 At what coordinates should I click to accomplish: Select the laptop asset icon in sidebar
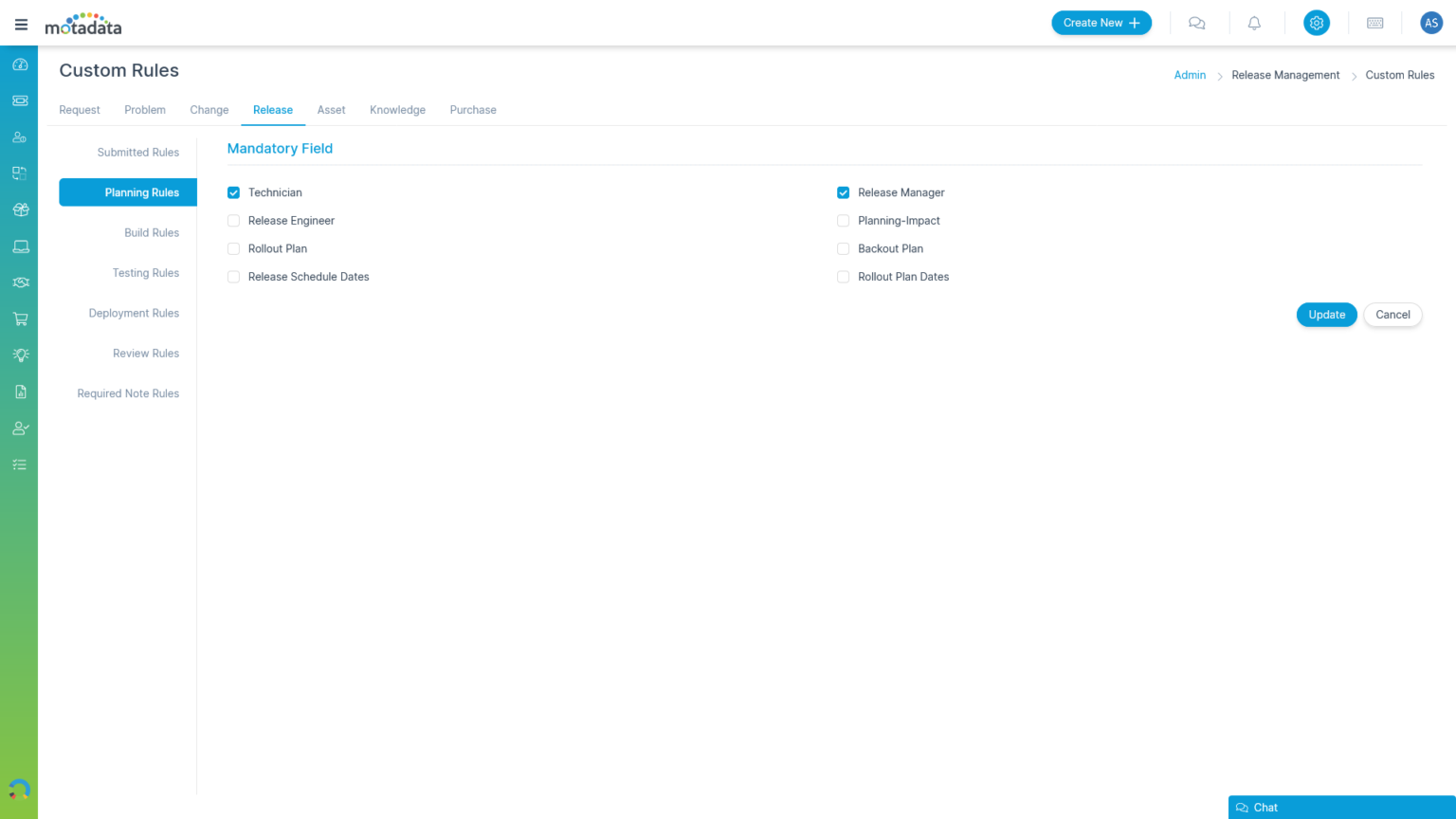click(x=20, y=246)
